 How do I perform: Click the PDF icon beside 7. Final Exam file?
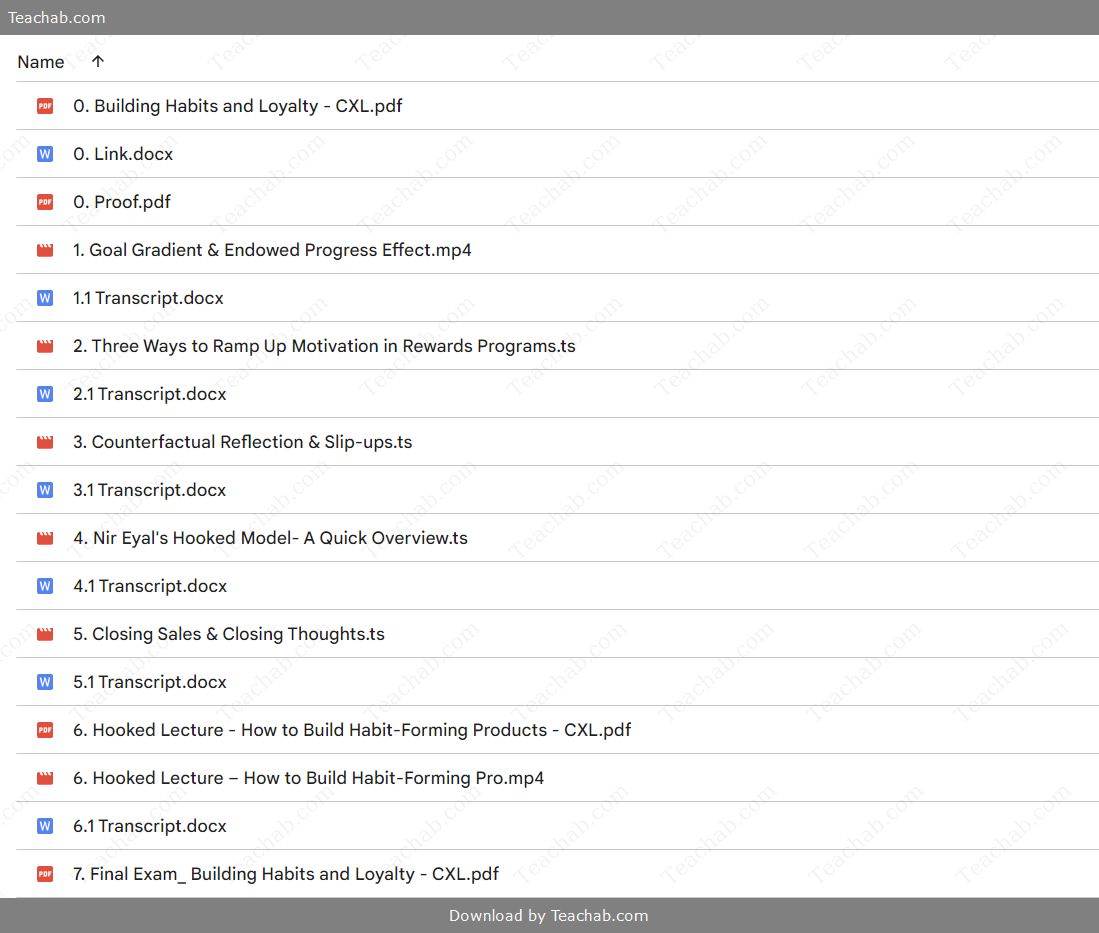tap(45, 874)
